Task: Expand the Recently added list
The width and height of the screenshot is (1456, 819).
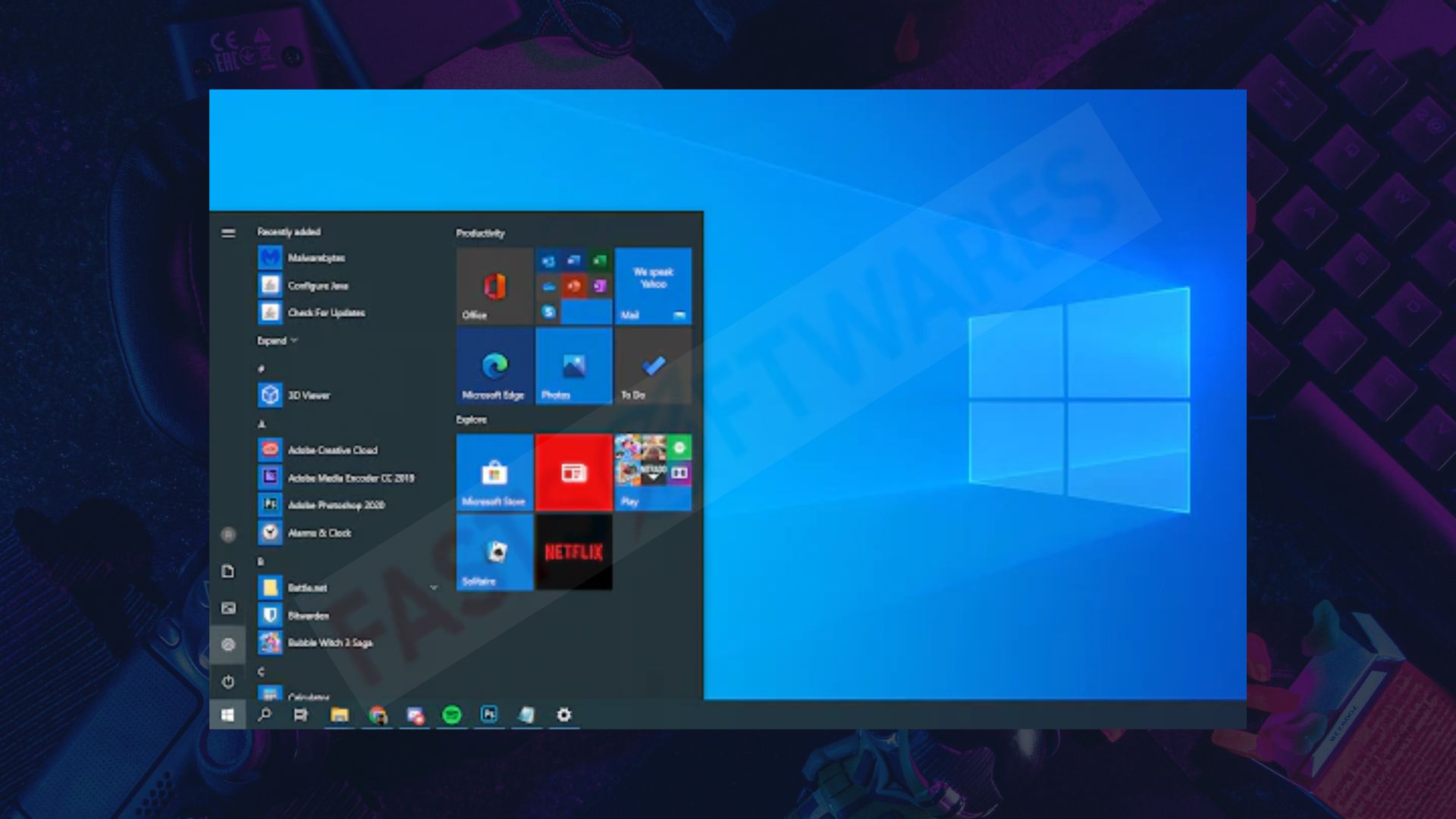Action: click(x=278, y=340)
